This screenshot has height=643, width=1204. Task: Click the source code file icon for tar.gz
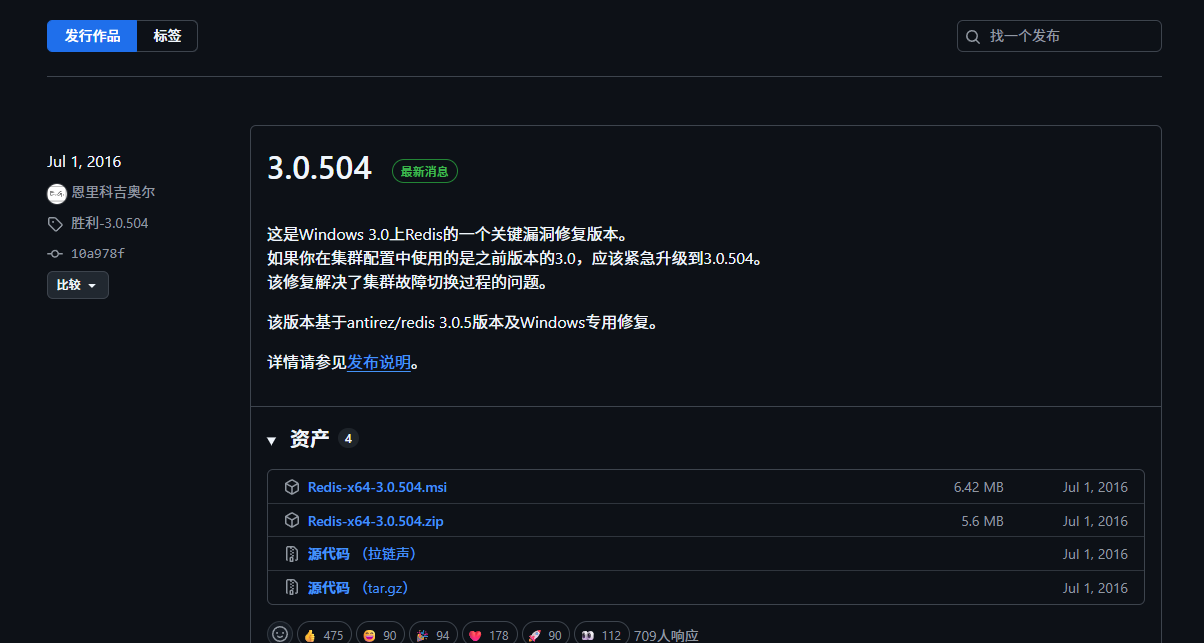tap(291, 587)
